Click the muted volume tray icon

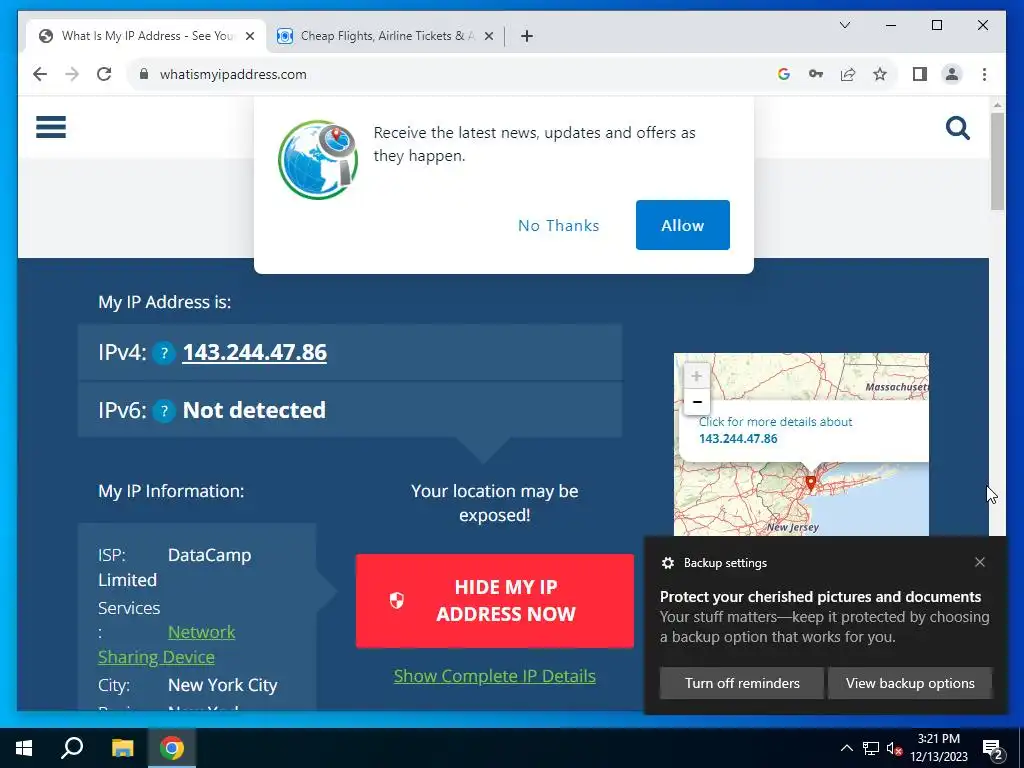tap(894, 748)
